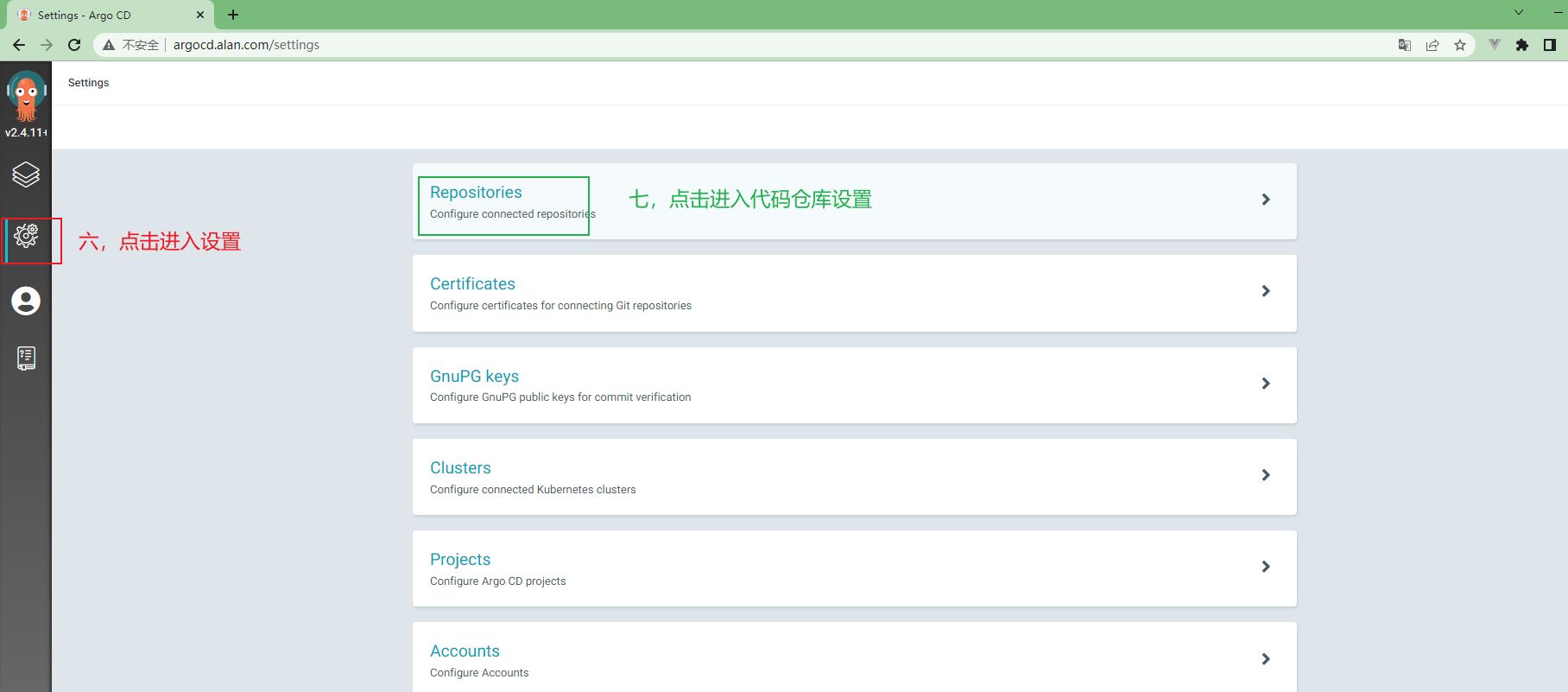Expand Repositories row via its chevron arrow
The image size is (1568, 692).
(1266, 200)
